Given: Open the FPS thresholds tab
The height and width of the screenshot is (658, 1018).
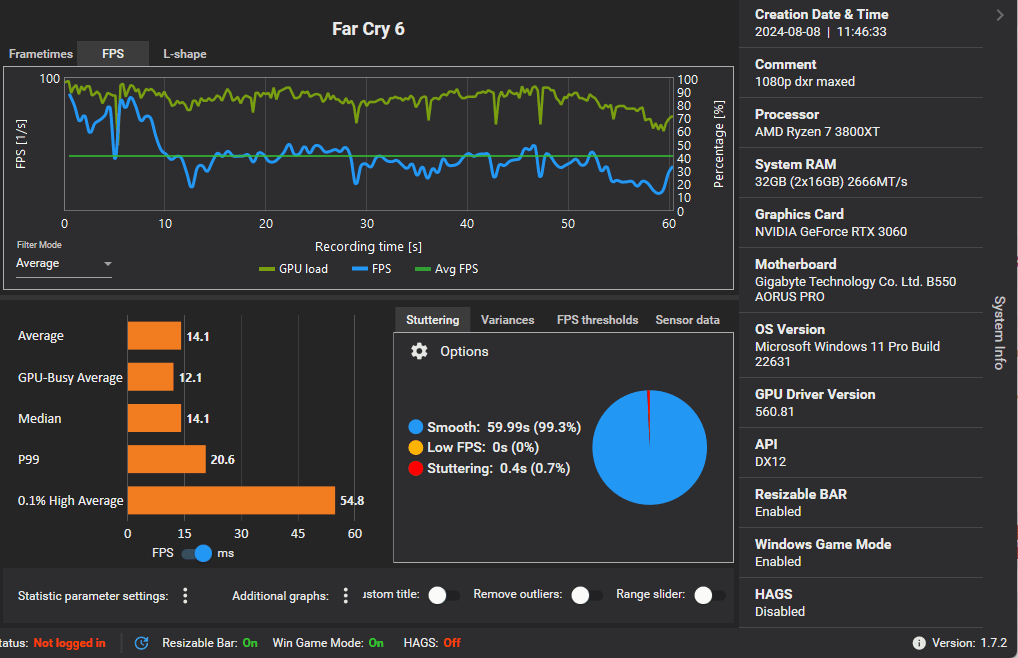Looking at the screenshot, I should [x=597, y=320].
